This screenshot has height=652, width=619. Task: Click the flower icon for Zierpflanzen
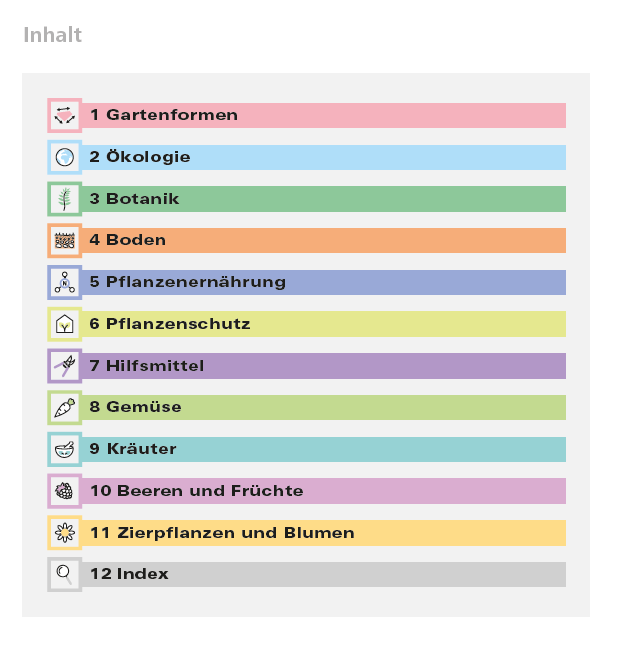point(64,533)
